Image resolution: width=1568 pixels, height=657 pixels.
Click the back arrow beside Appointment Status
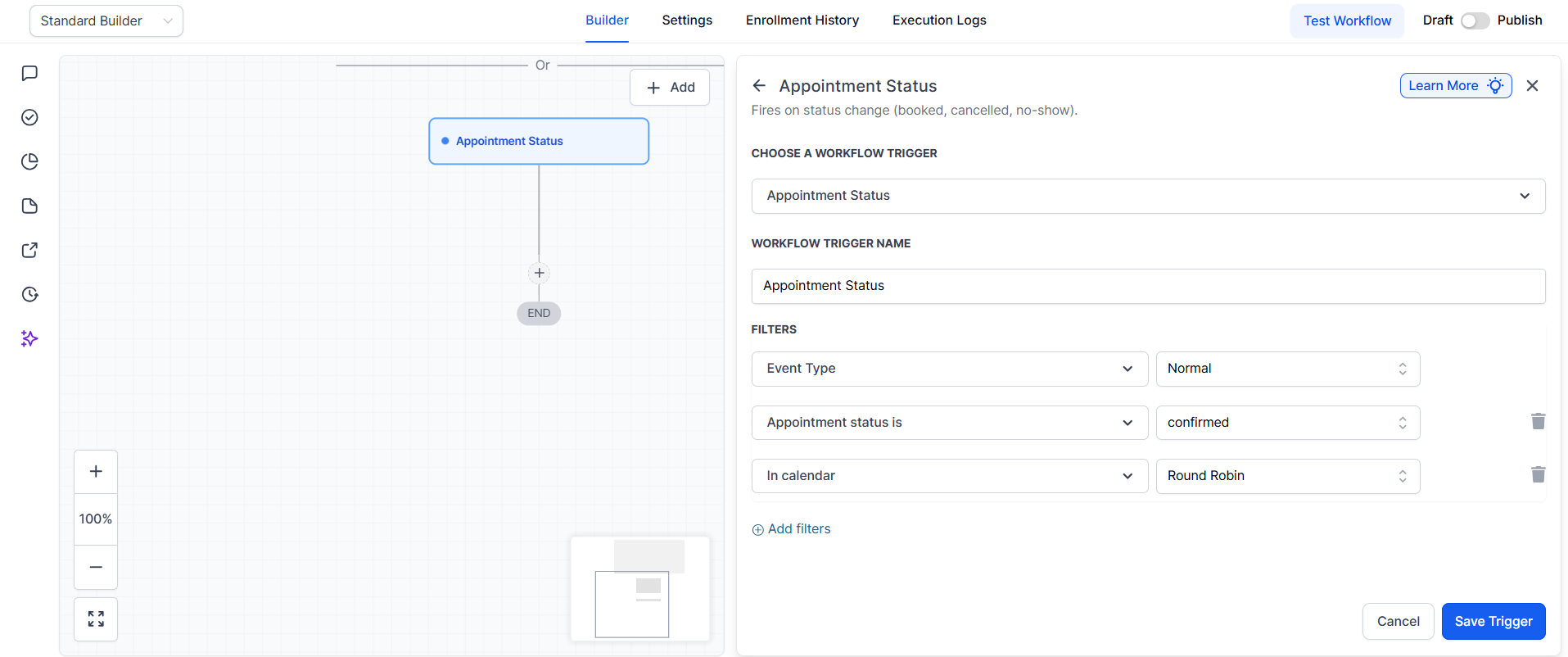click(759, 86)
